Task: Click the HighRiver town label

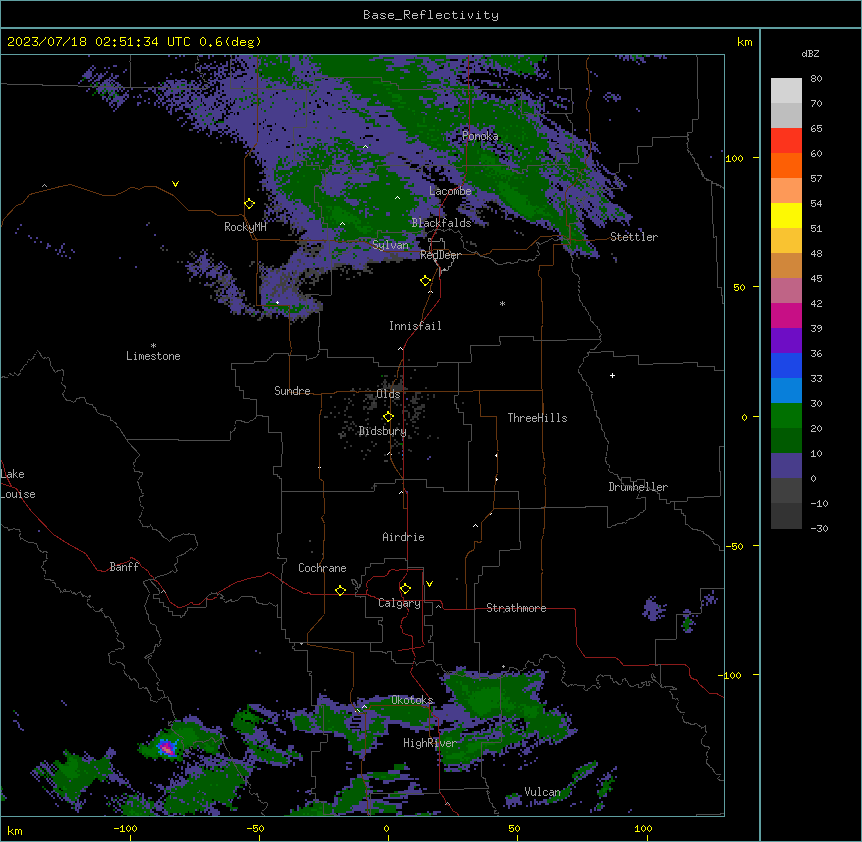Action: (430, 743)
